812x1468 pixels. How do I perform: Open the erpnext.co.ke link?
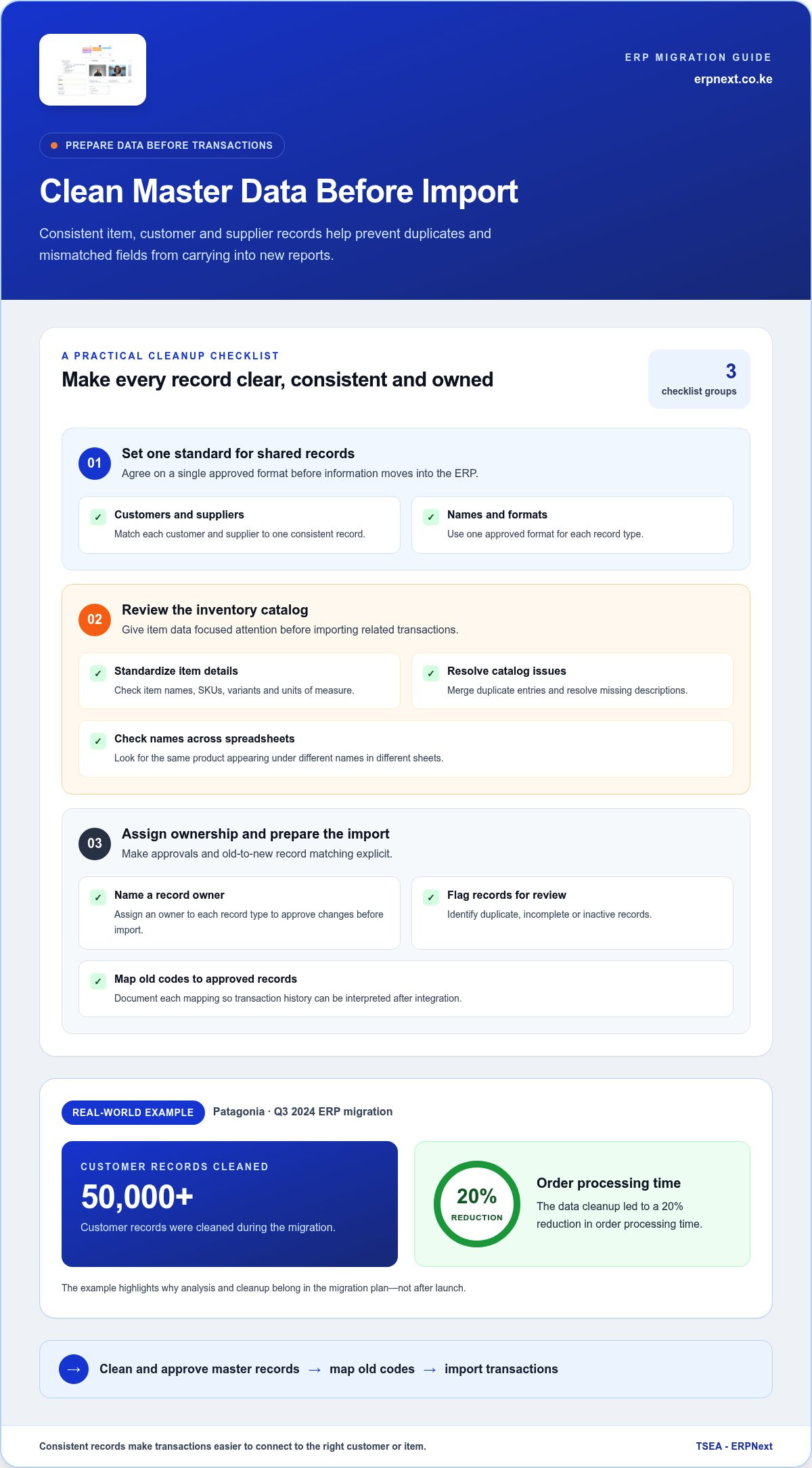tap(733, 79)
